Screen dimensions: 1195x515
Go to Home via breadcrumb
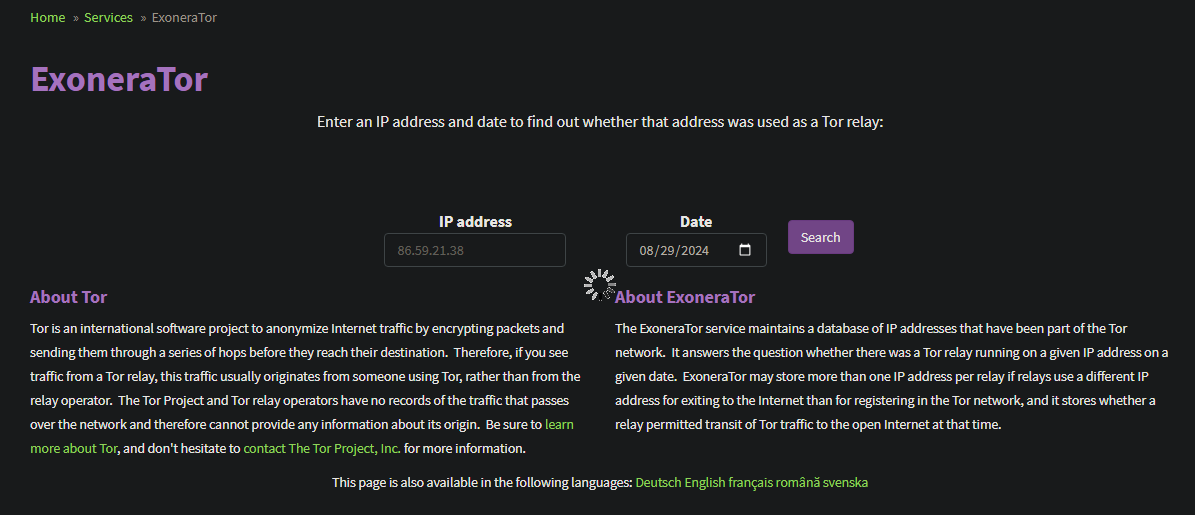[48, 18]
